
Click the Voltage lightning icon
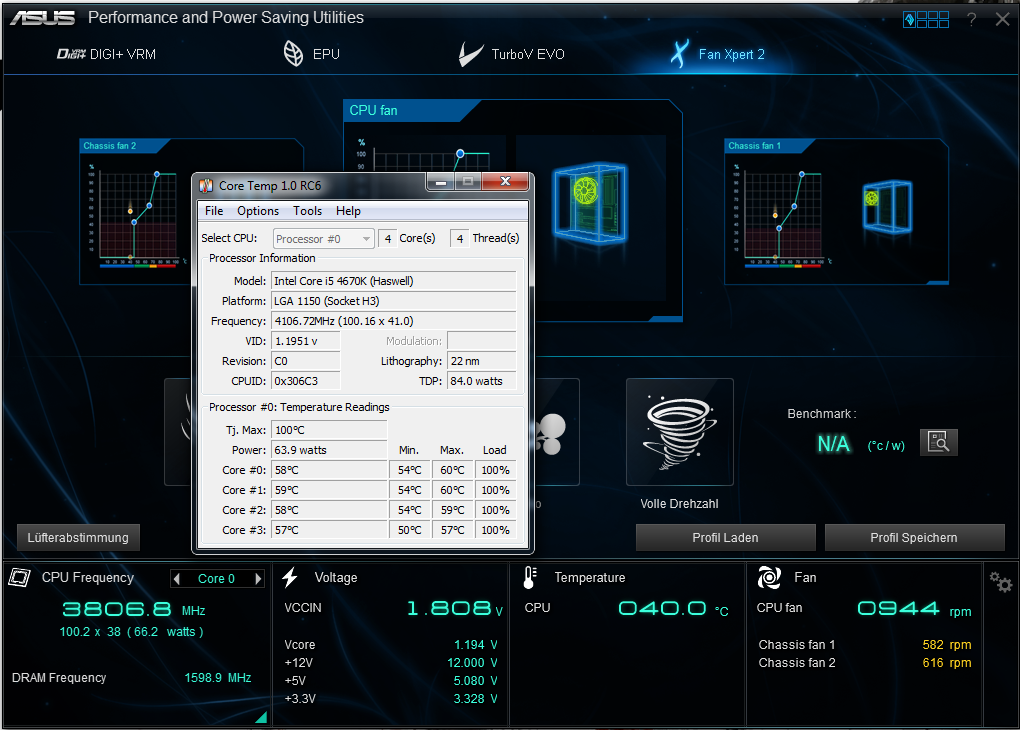click(290, 577)
